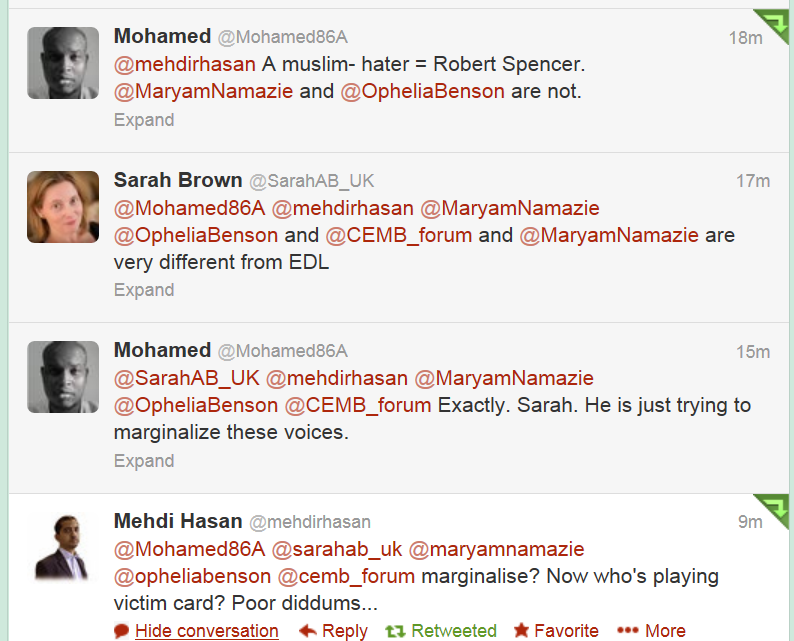Click the Reply arrow icon
Image resolution: width=794 pixels, height=641 pixels.
pos(308,631)
